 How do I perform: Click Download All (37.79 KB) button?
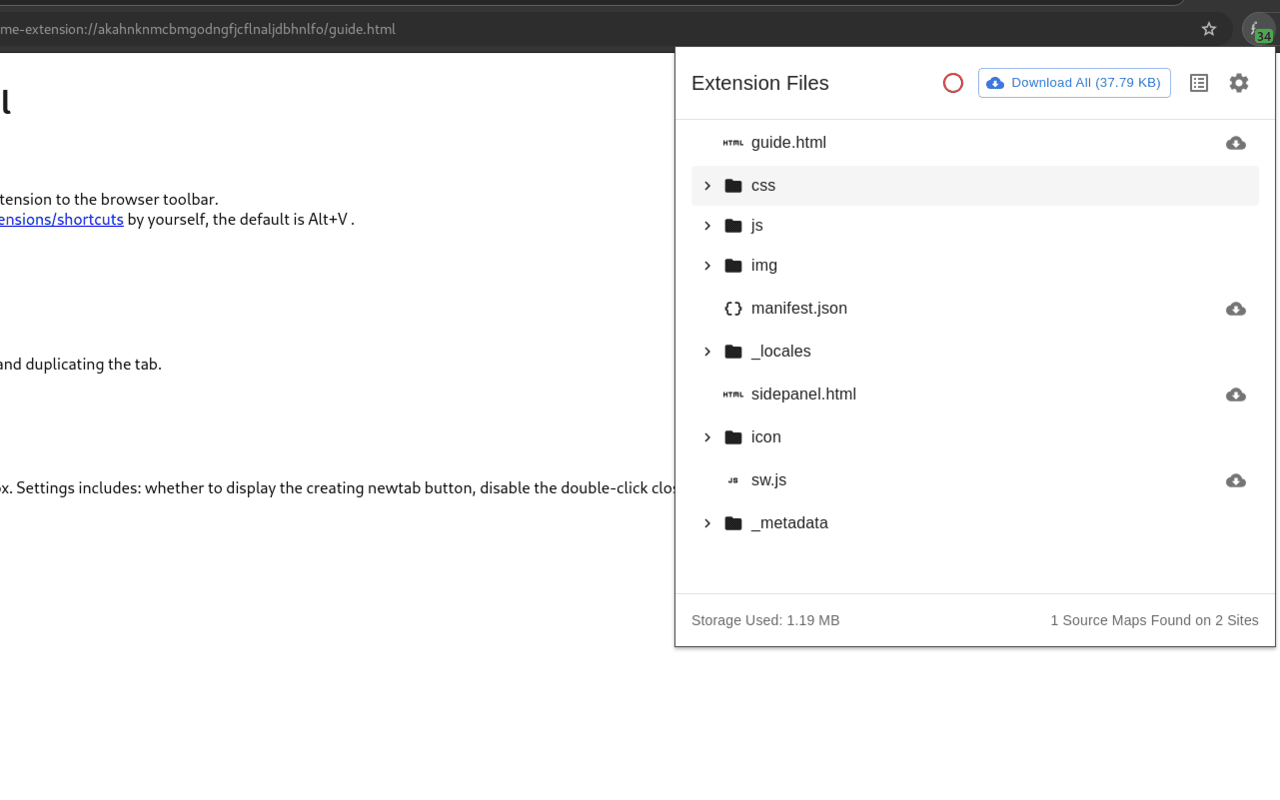pos(1074,83)
